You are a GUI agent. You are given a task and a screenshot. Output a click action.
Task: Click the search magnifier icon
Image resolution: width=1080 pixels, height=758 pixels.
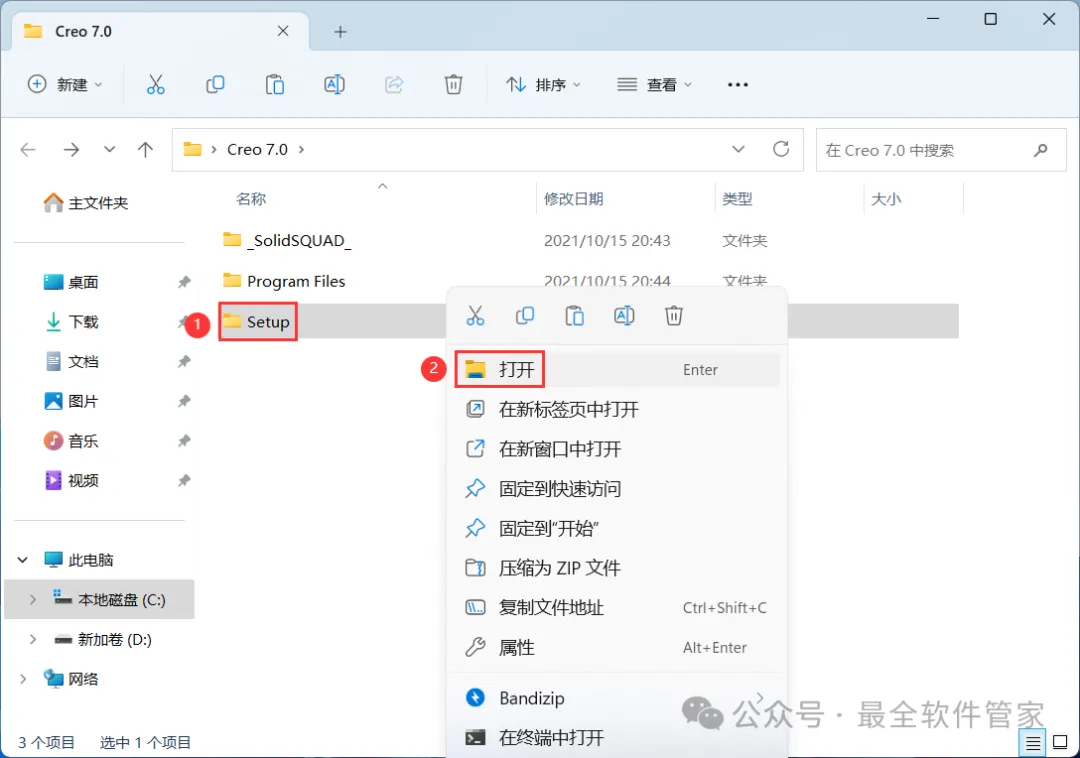[1041, 149]
